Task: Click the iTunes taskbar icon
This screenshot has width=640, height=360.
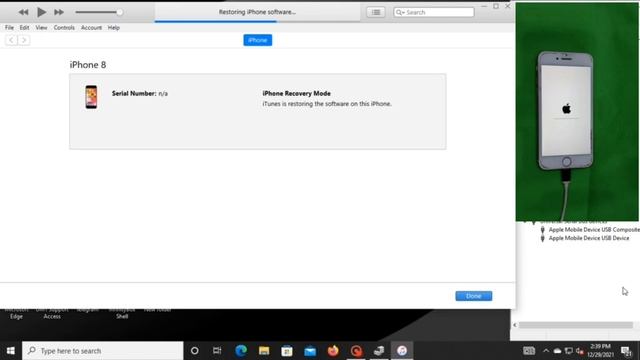Action: click(402, 351)
